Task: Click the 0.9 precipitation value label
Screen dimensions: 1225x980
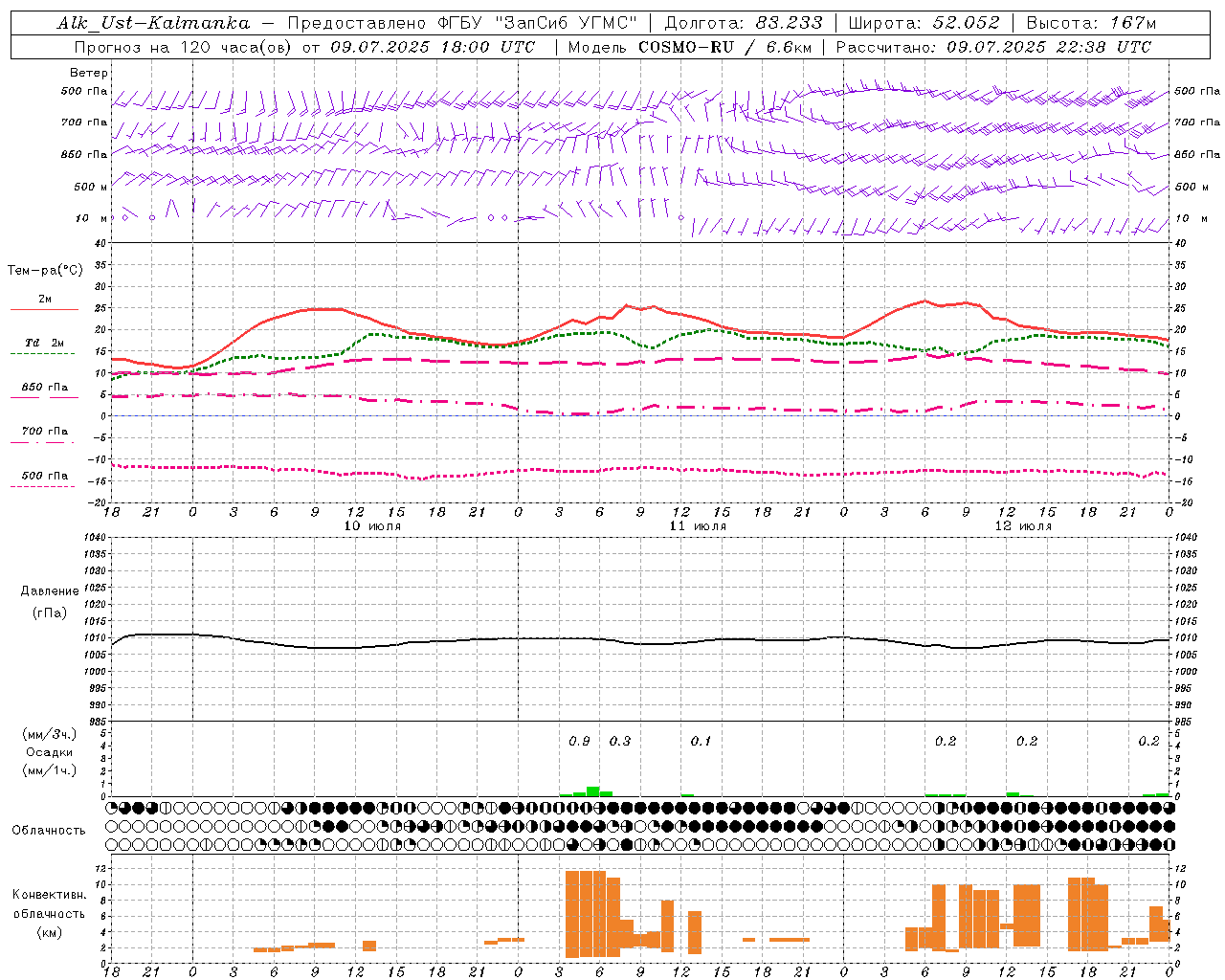Action: [x=579, y=741]
